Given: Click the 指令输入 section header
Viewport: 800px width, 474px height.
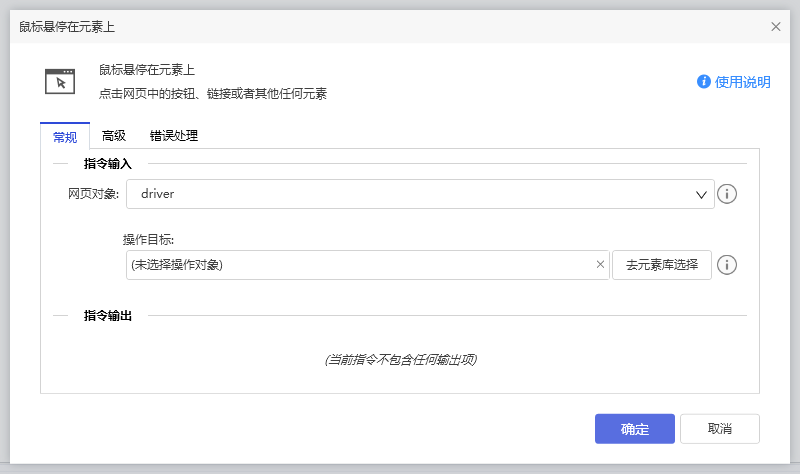Looking at the screenshot, I should tap(108, 163).
